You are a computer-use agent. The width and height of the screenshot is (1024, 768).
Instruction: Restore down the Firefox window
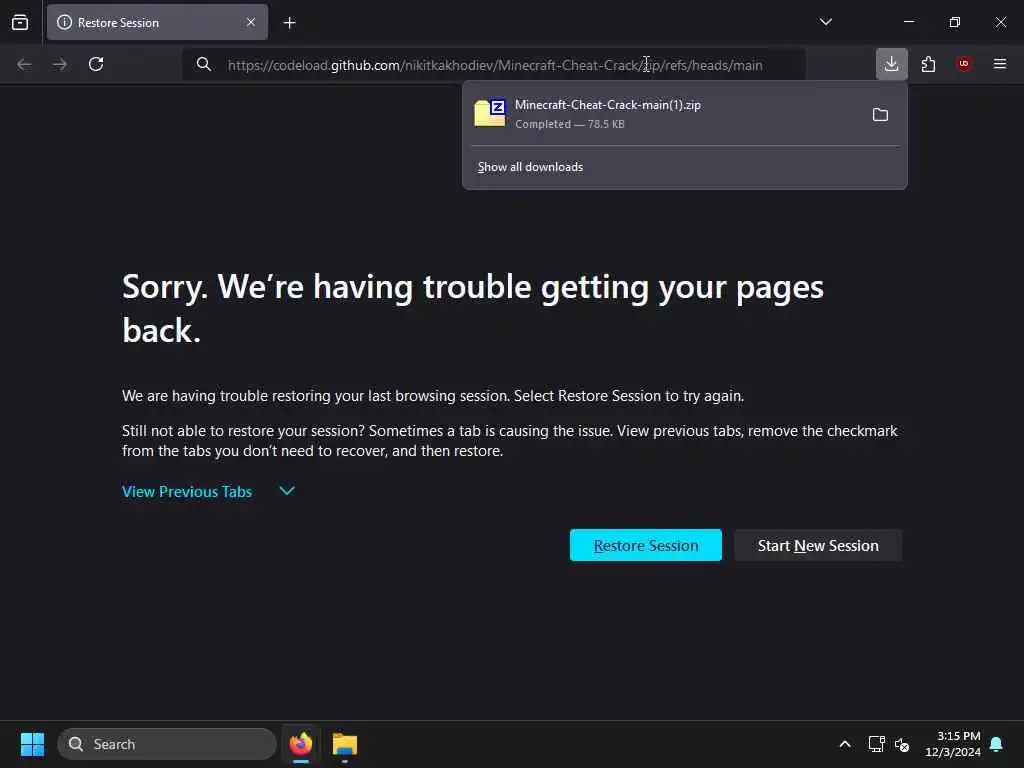[955, 22]
